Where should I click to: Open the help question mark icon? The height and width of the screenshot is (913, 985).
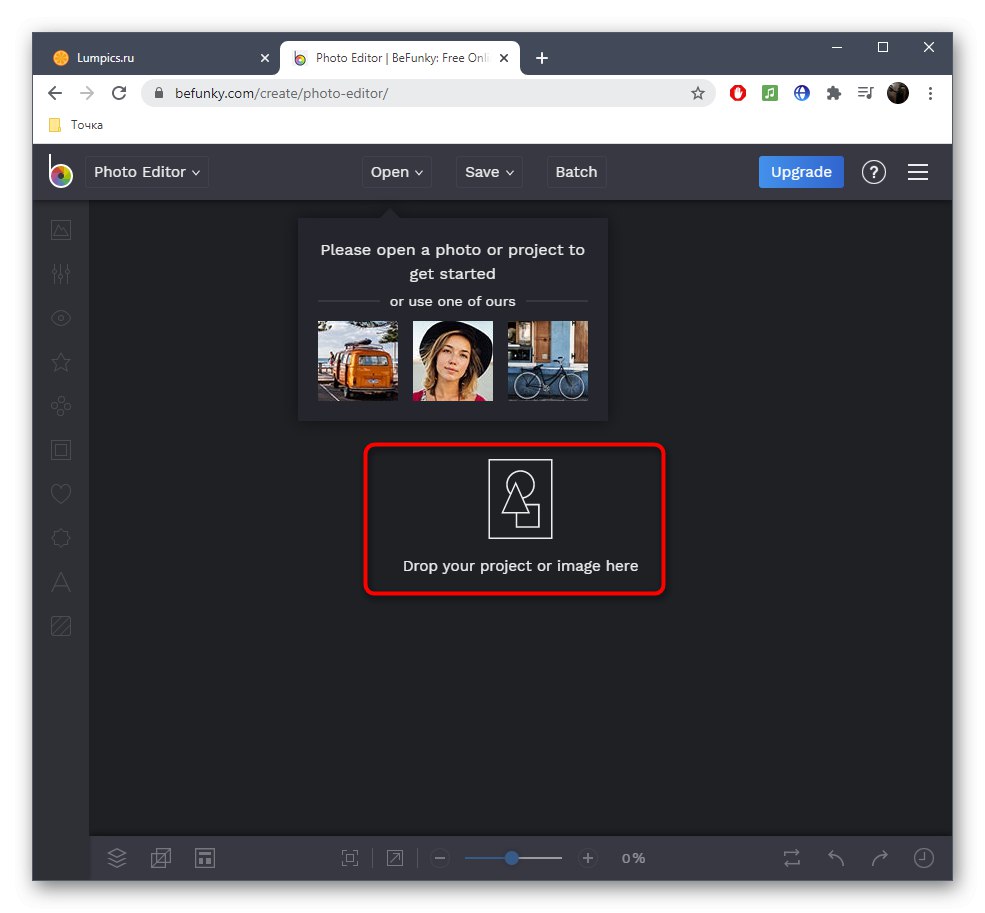(x=874, y=172)
